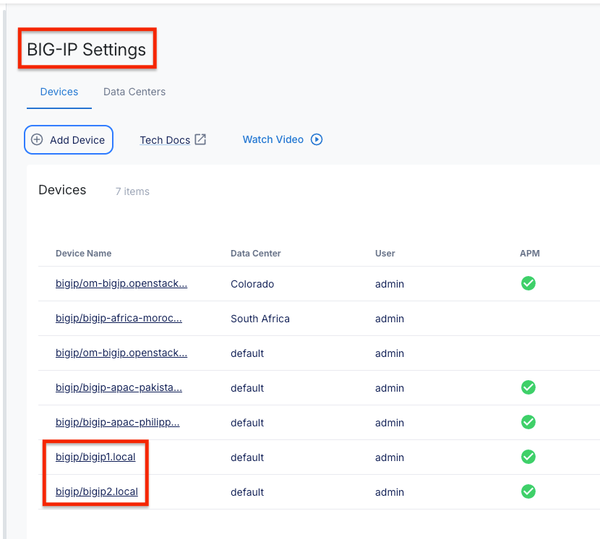Image resolution: width=600 pixels, height=539 pixels.
Task: Click APM checkmark for bigip-apac-pakista device
Action: [x=528, y=387]
